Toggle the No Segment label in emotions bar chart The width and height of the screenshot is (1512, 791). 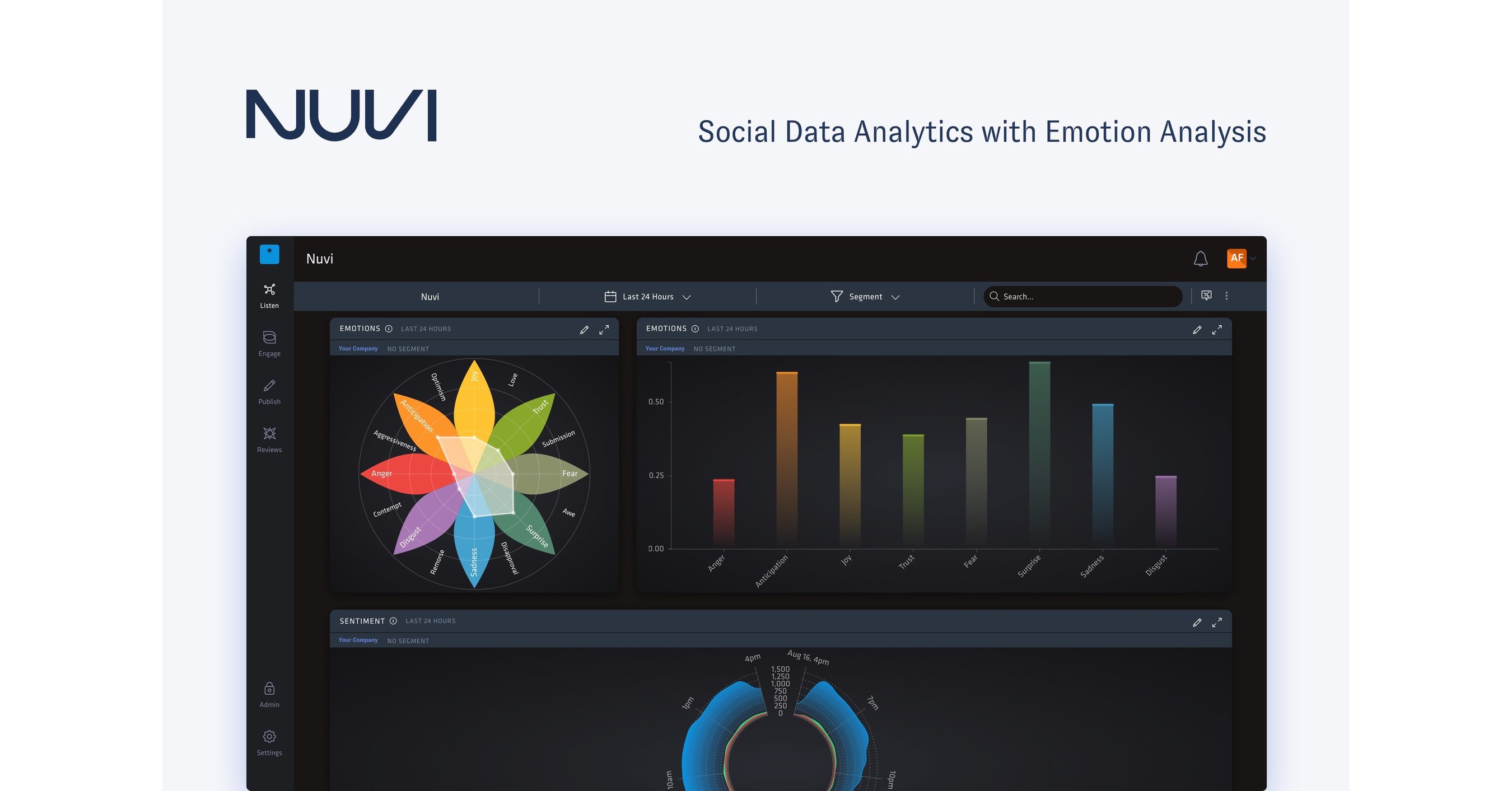point(713,347)
